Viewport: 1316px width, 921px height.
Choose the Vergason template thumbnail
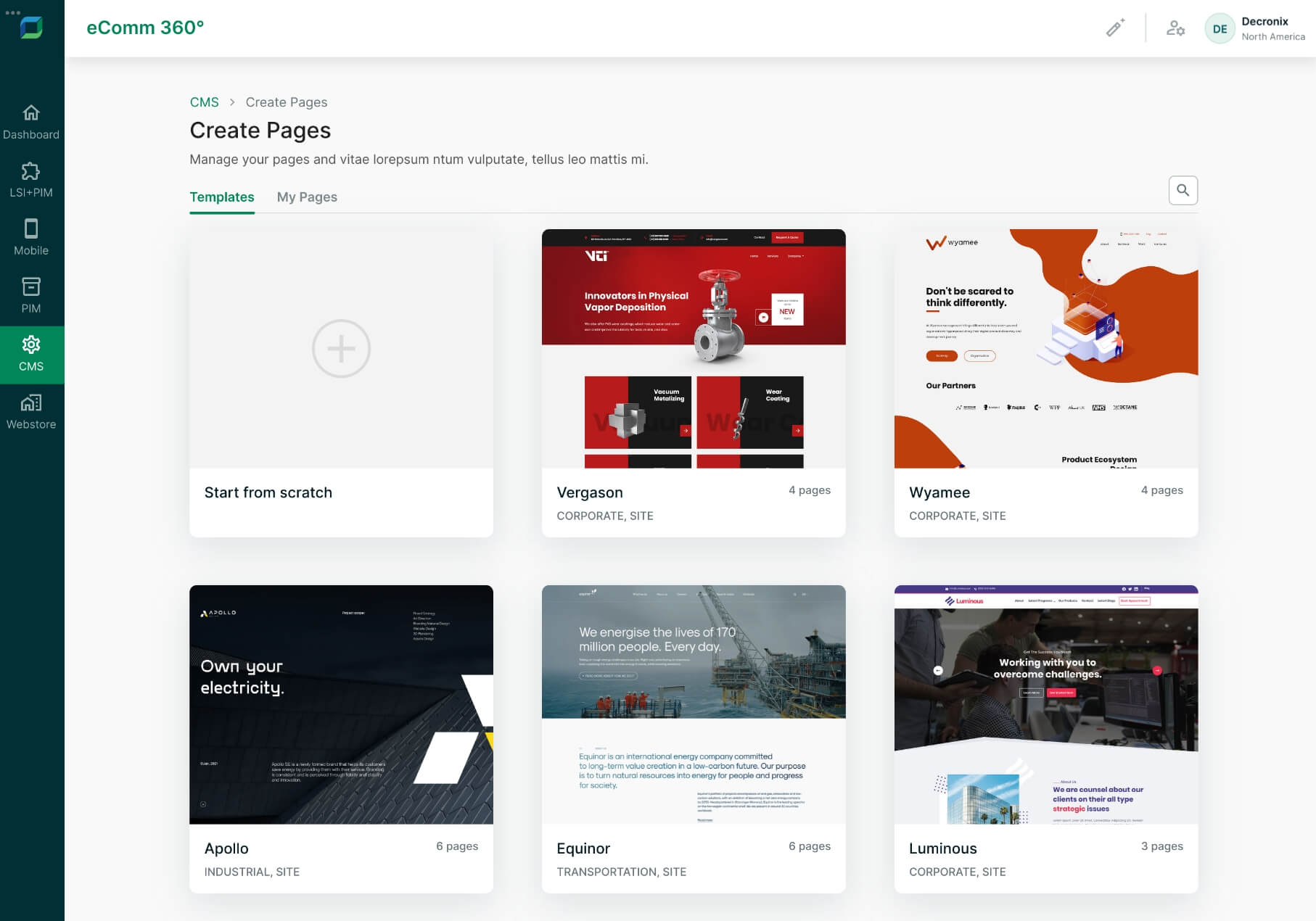[x=694, y=349]
